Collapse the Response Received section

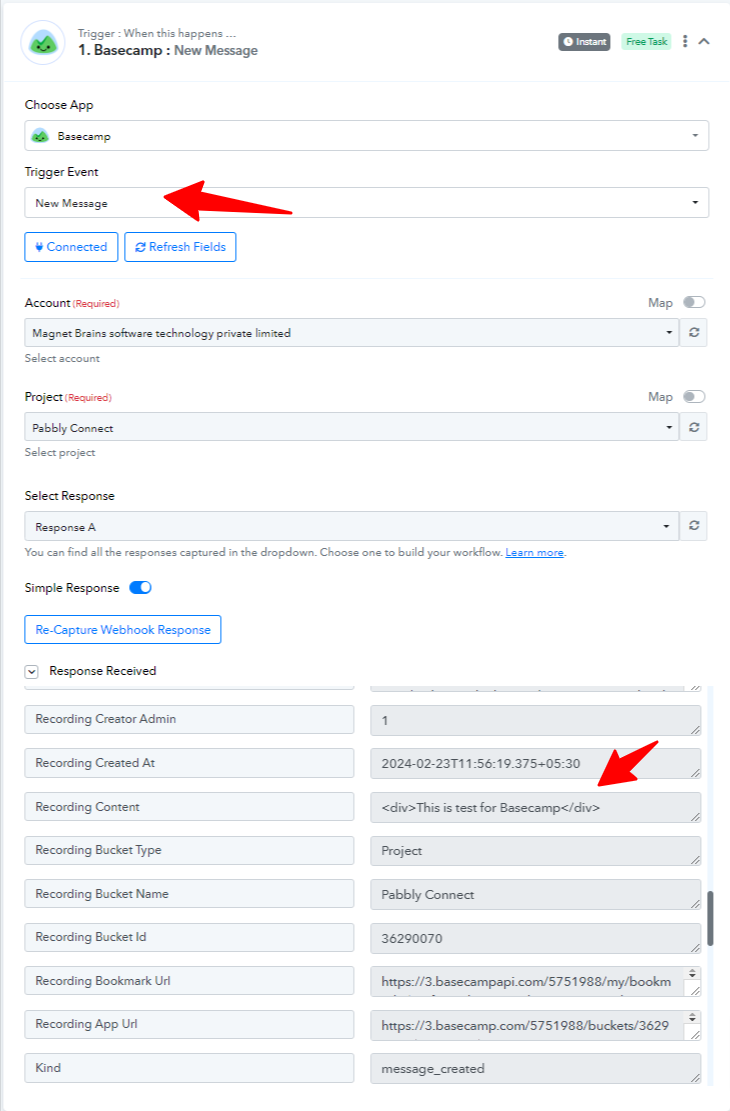[31, 671]
